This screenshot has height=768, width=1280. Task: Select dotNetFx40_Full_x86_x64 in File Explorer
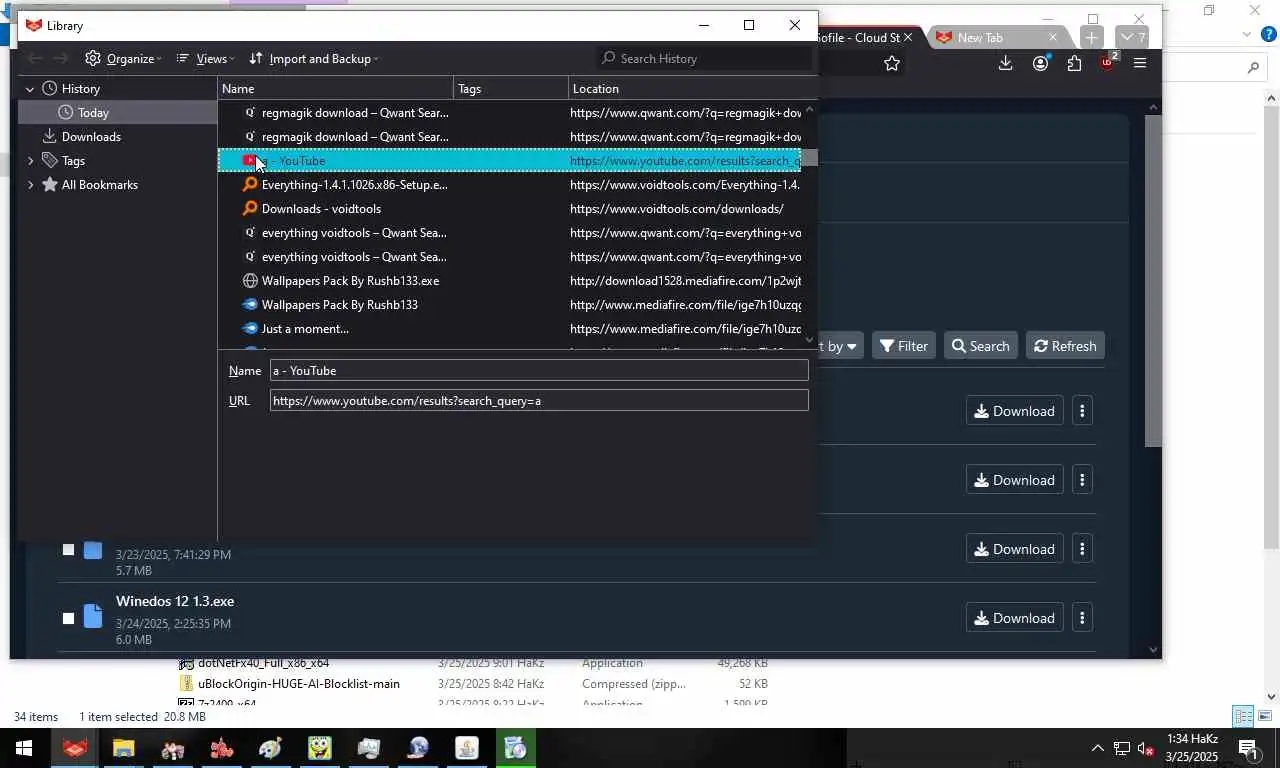coord(263,663)
